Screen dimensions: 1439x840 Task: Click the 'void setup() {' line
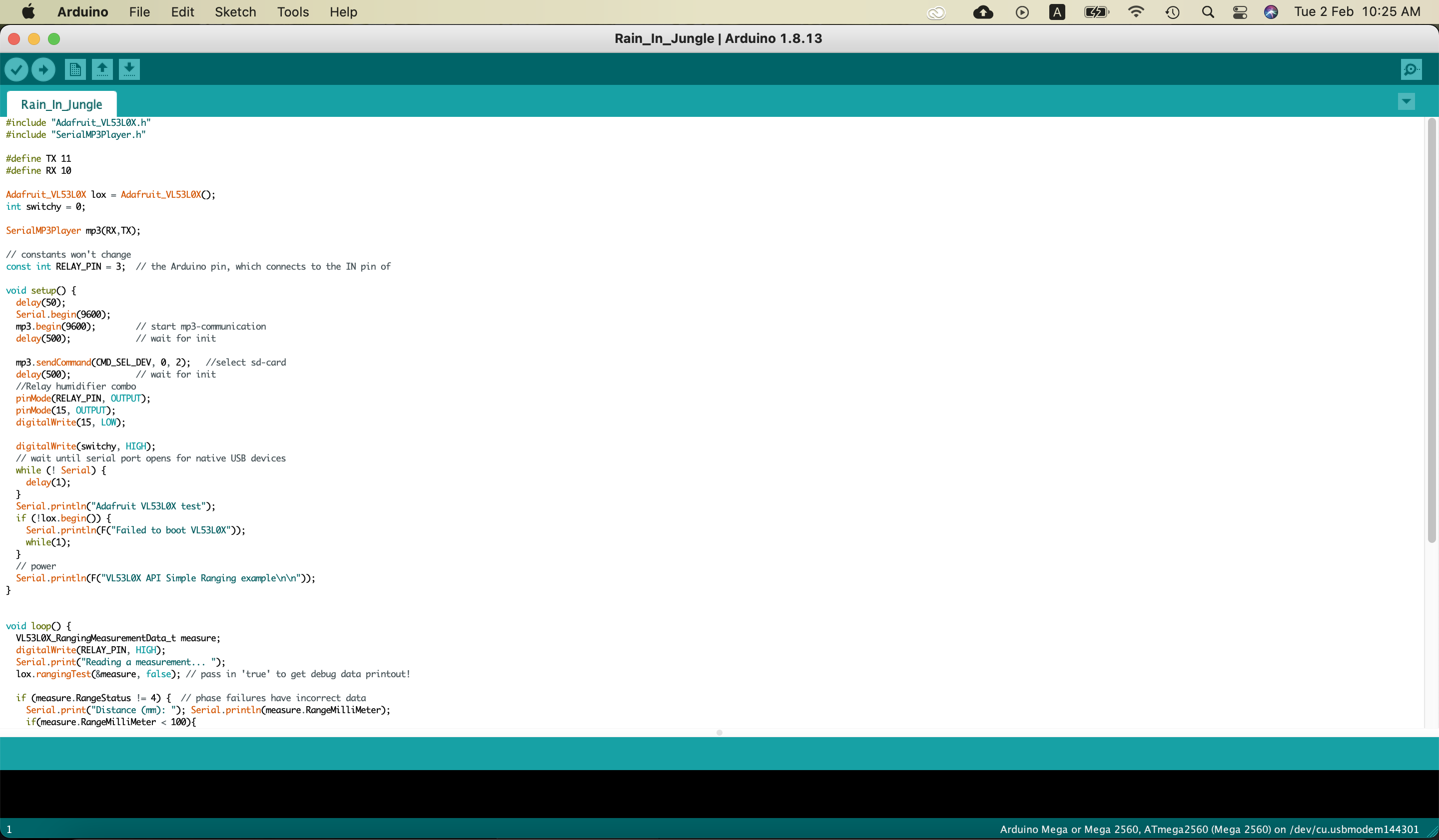41,291
